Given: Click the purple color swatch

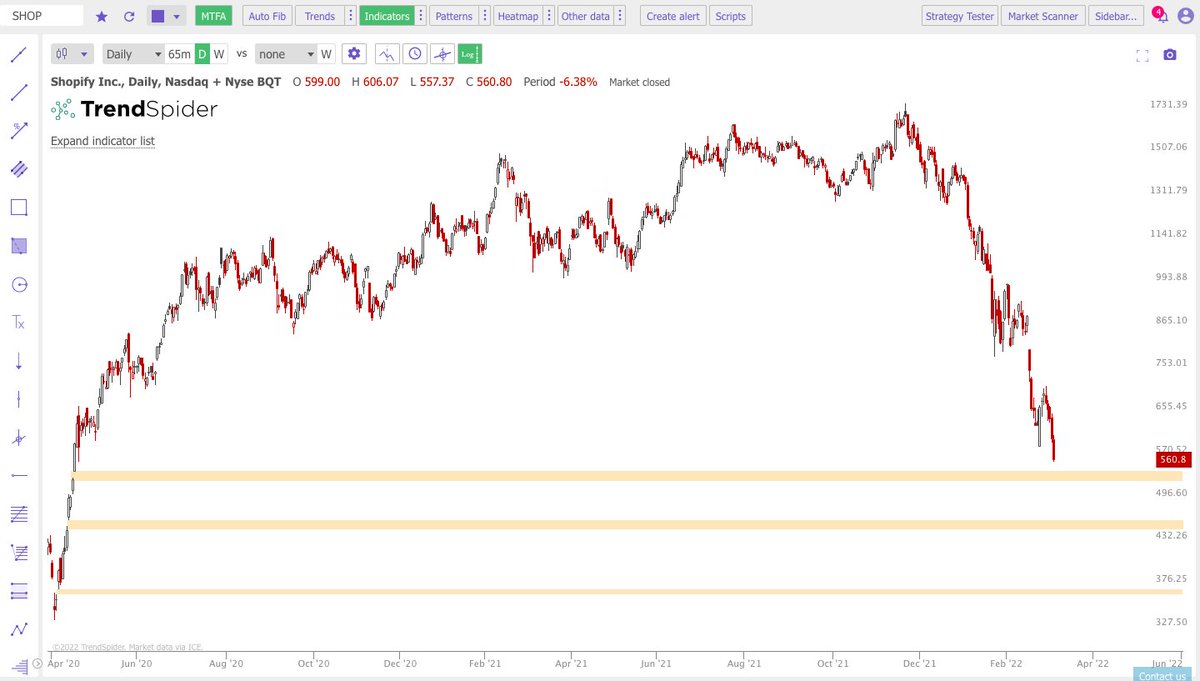Looking at the screenshot, I should (158, 17).
